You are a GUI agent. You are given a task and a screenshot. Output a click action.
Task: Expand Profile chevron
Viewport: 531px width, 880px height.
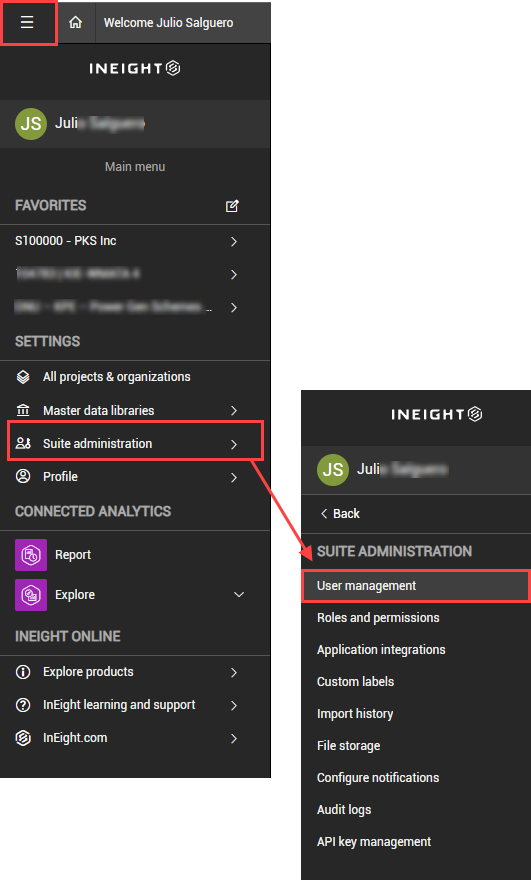point(234,477)
